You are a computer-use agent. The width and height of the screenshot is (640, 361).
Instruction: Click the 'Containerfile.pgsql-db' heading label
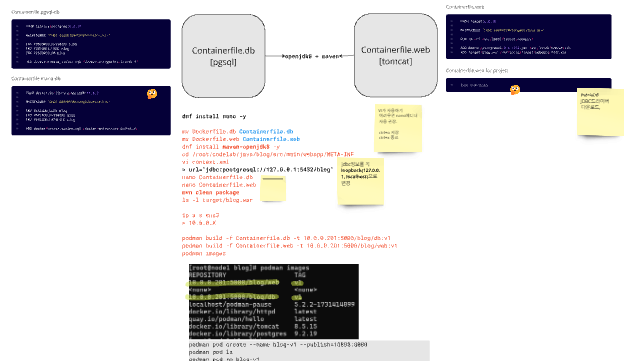35,12
